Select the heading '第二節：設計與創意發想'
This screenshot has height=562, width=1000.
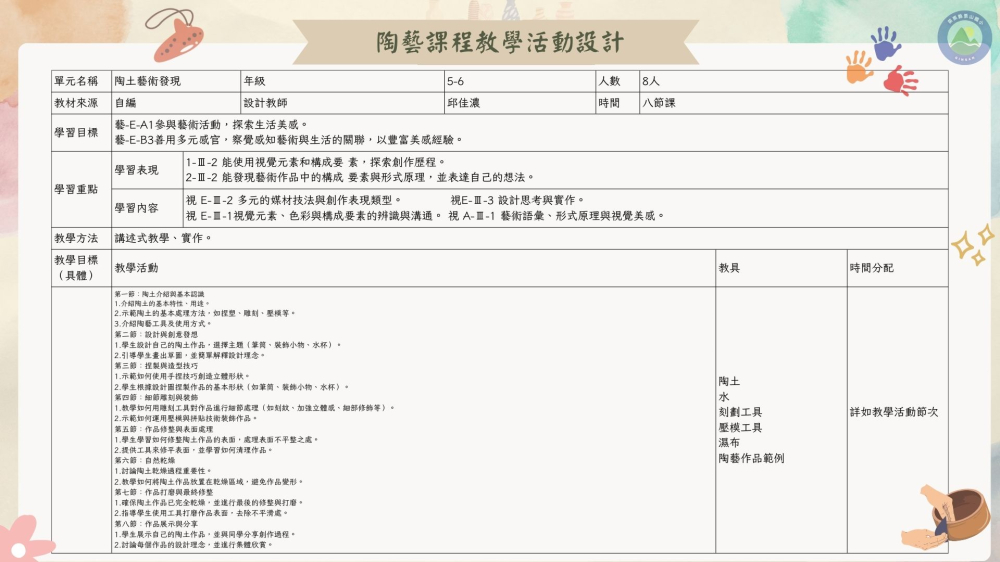coord(156,334)
